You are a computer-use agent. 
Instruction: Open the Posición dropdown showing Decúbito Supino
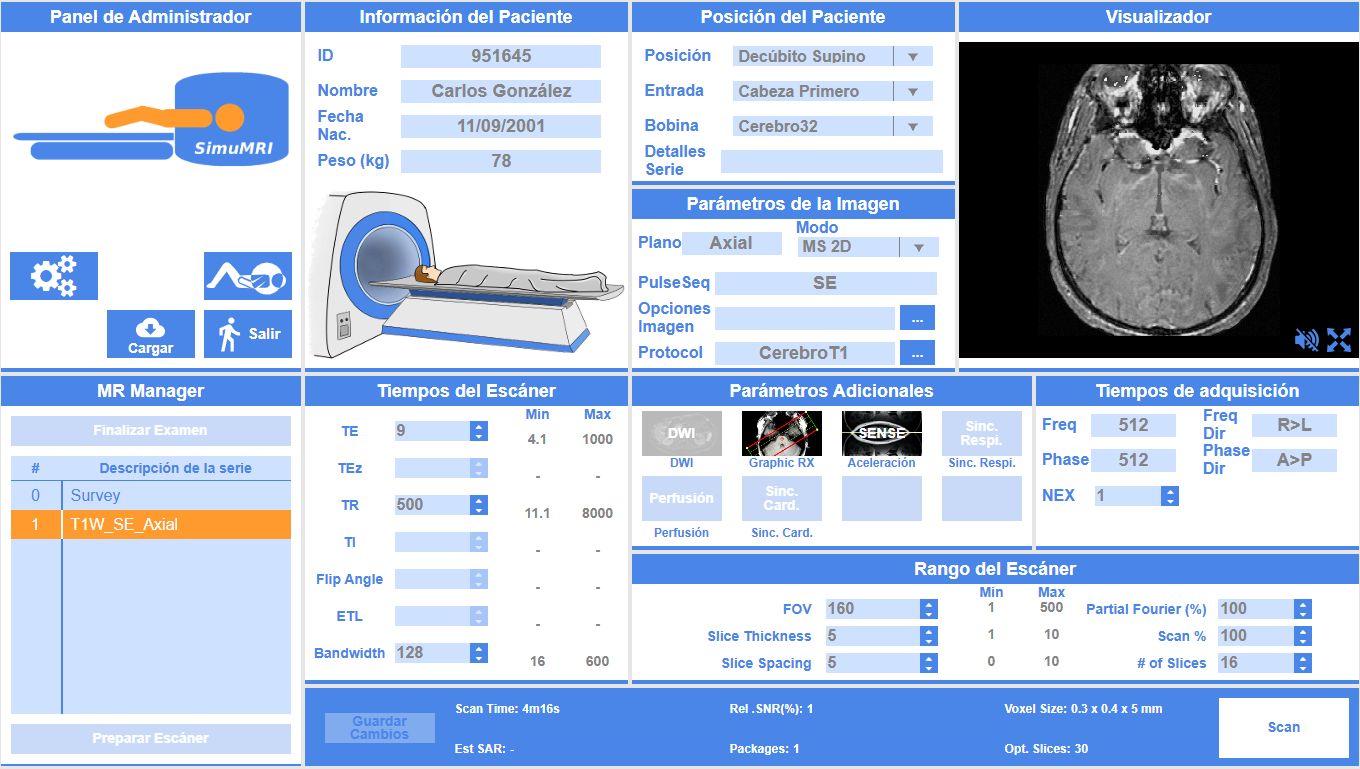pos(911,56)
